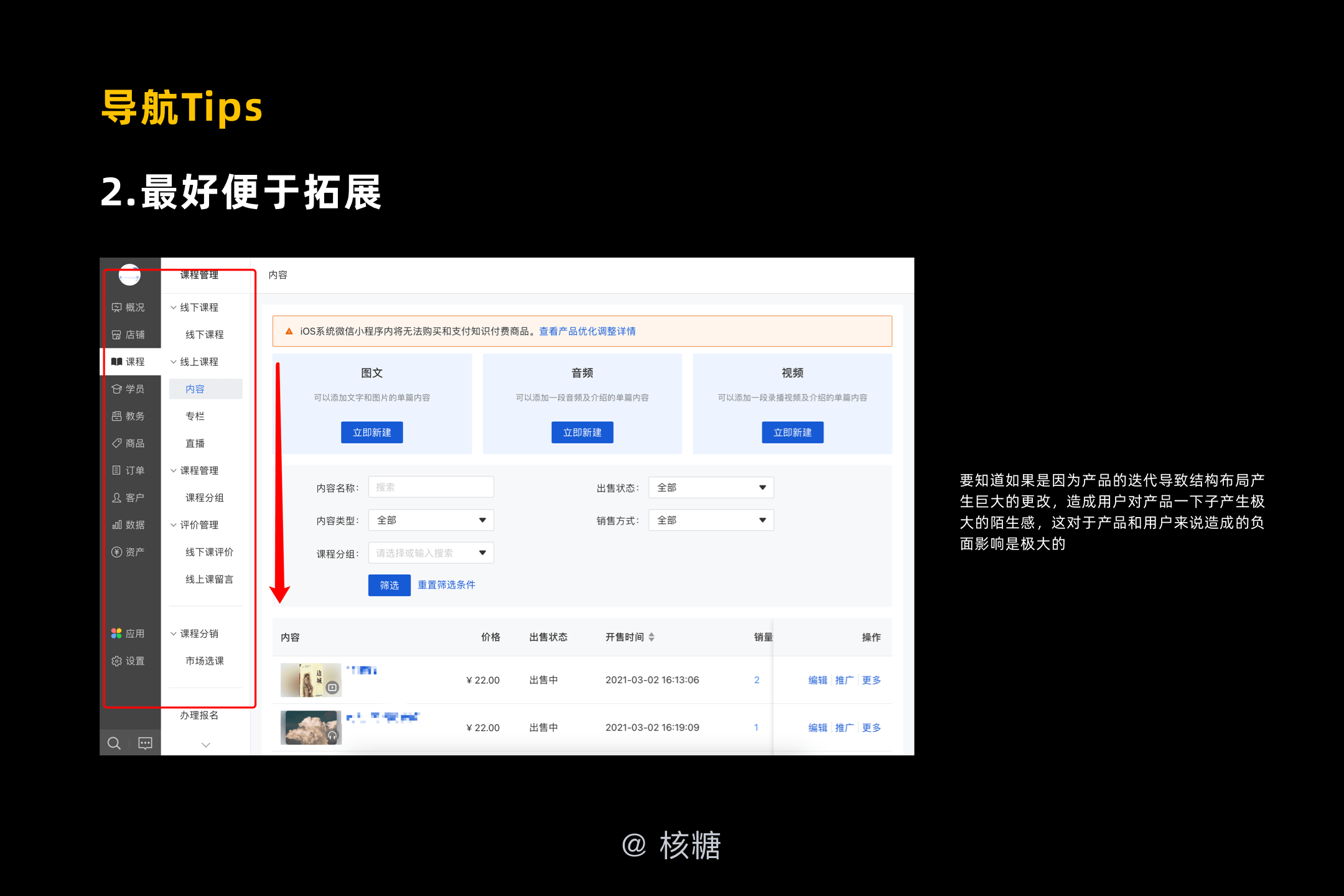Click the message chat icon at sidebar bottom
Screen dimensions: 1344x896
(x=145, y=743)
